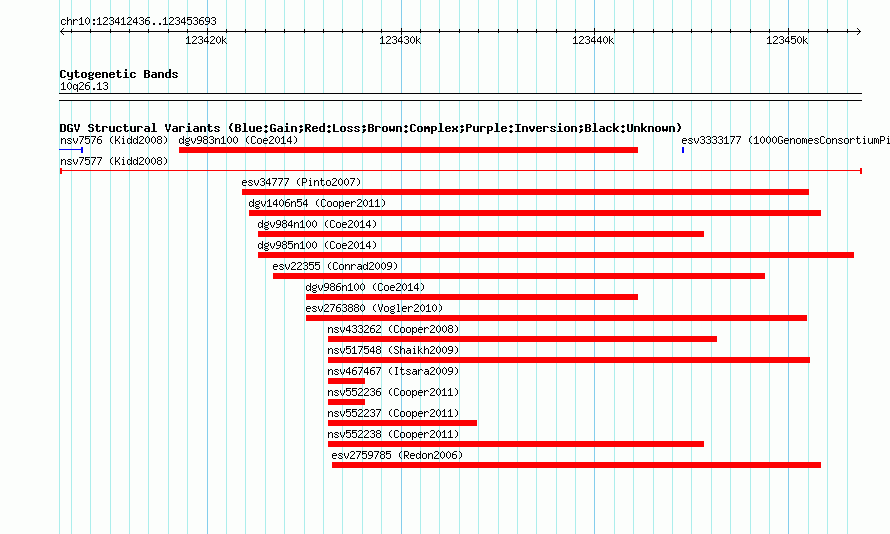This screenshot has width=890, height=534.
Task: Select the short red nsv552236 bar
Action: tap(346, 402)
